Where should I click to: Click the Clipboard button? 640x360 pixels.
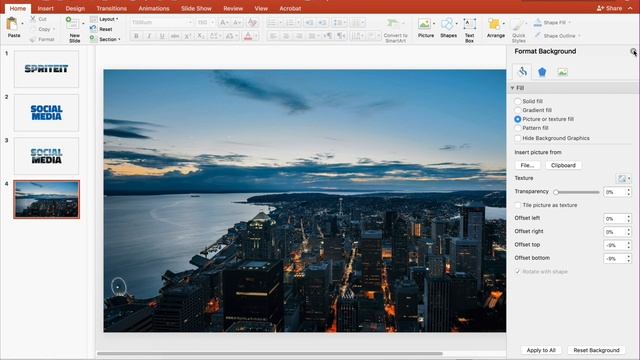pos(563,165)
